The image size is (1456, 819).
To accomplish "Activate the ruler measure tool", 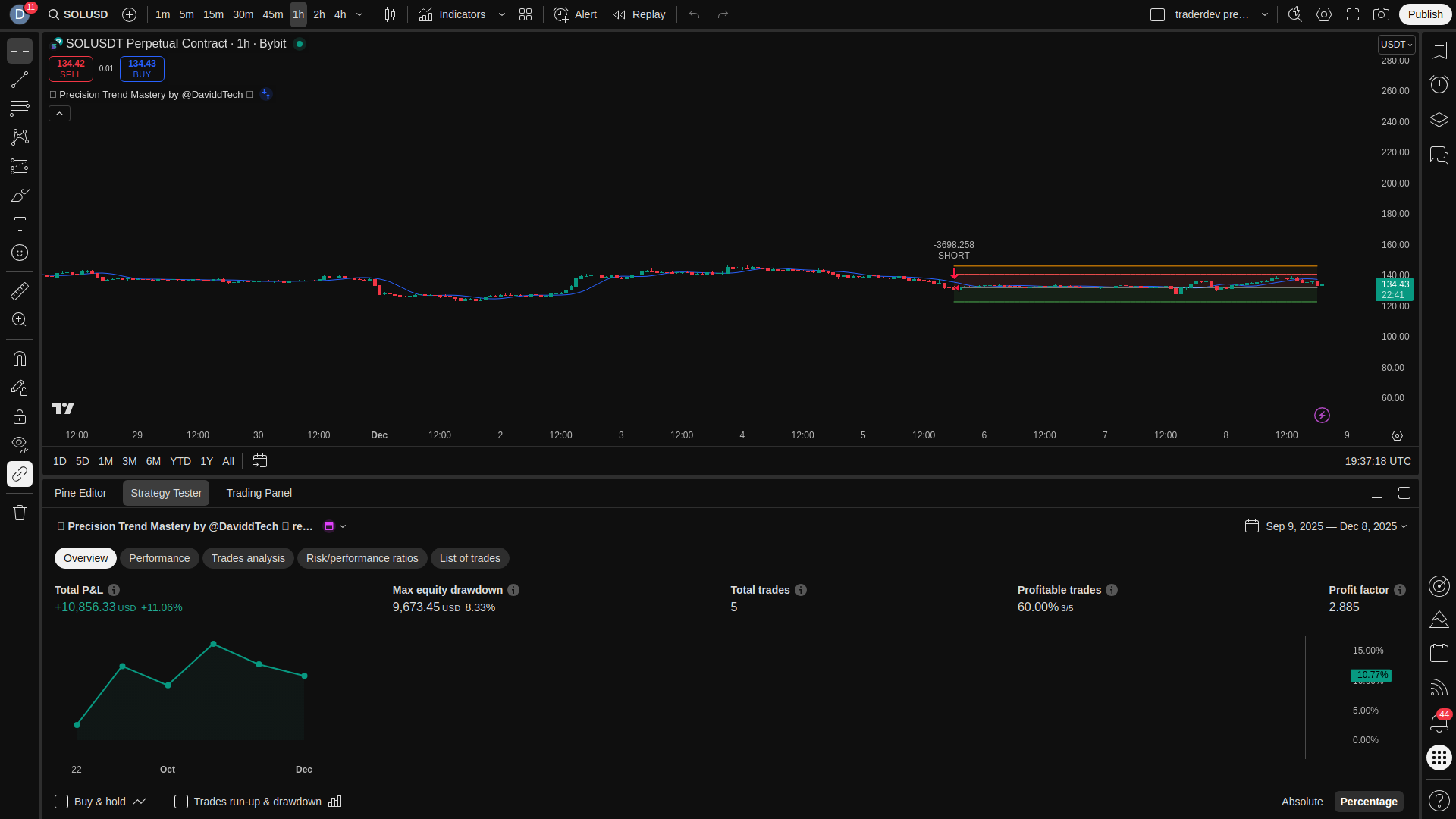I will point(20,290).
